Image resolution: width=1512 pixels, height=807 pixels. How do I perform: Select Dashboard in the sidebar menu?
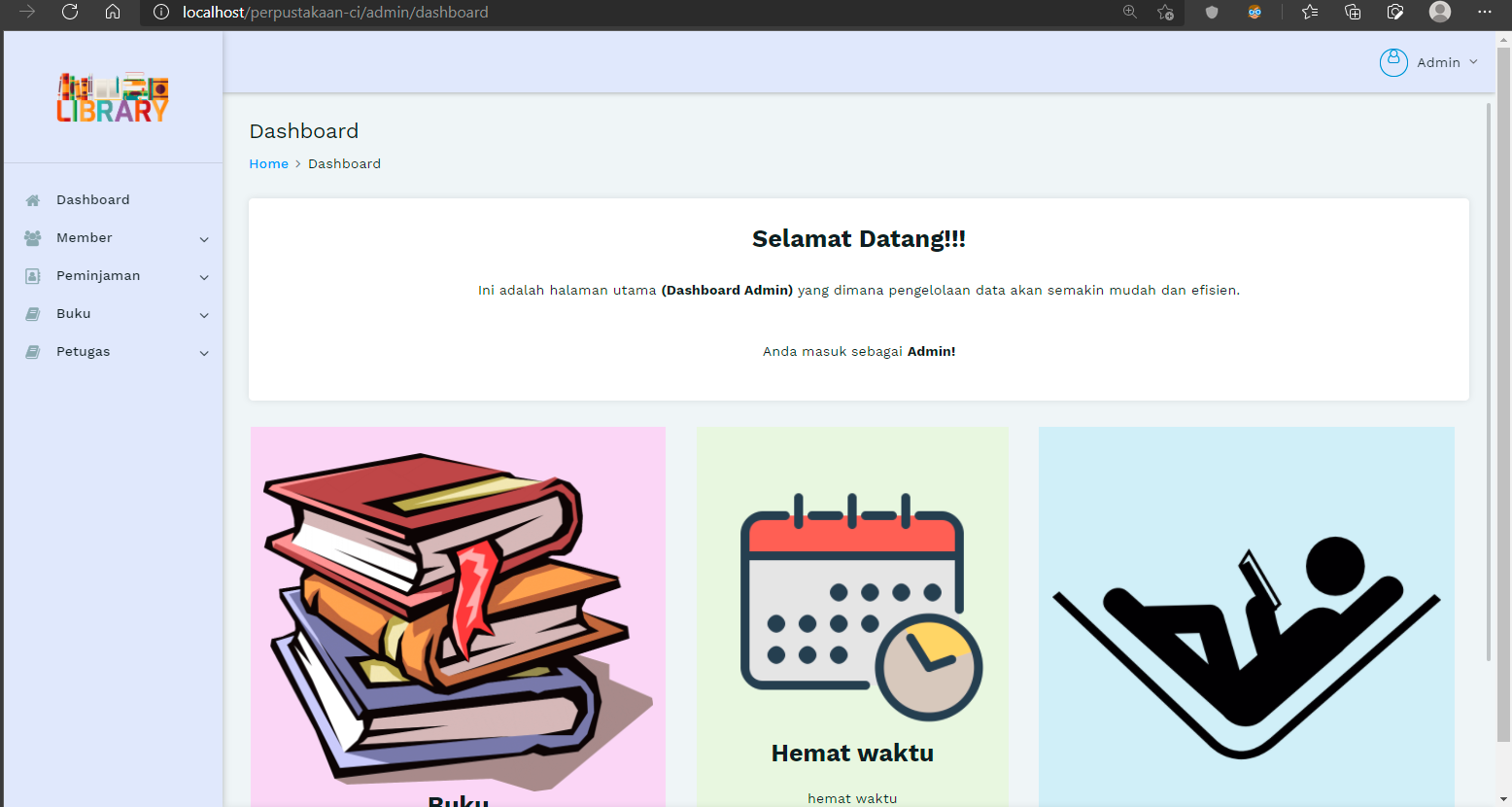click(93, 199)
